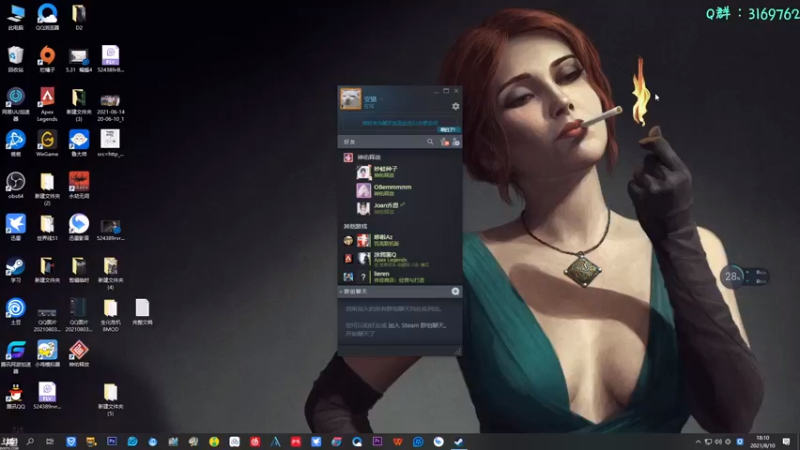Open the status dropdown next to username

381,99
